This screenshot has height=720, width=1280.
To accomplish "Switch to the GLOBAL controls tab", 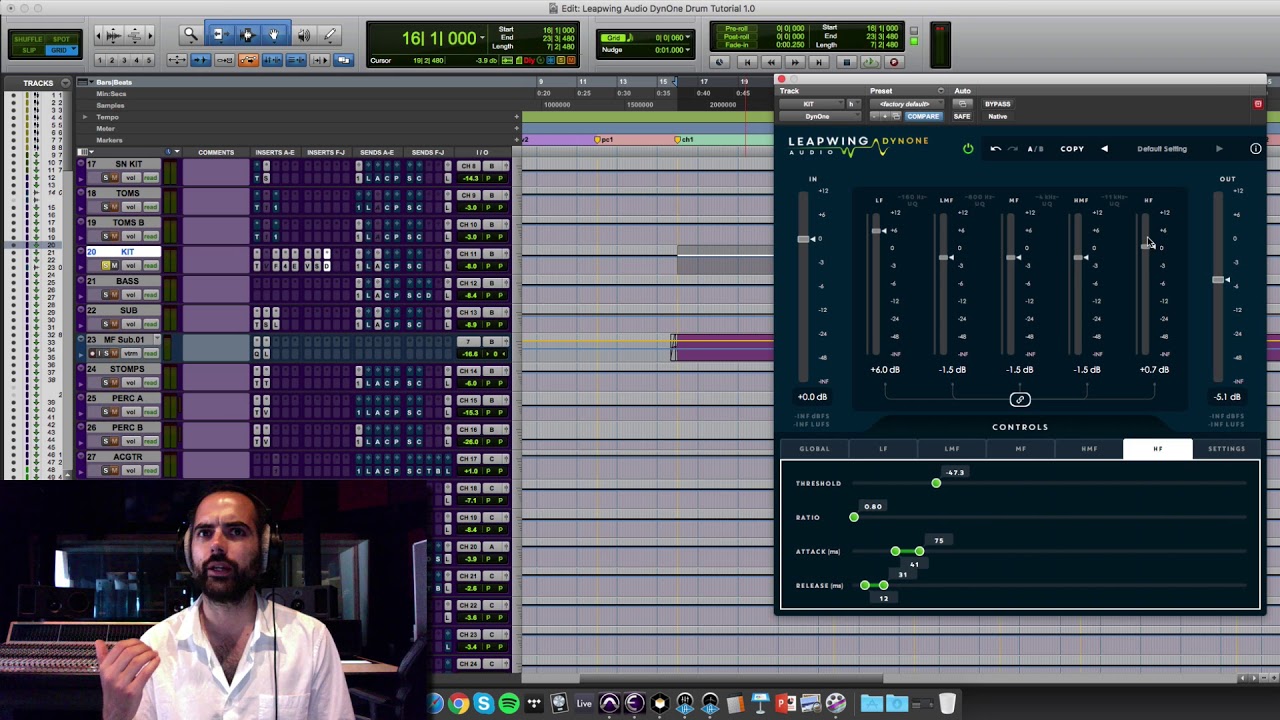I will pyautogui.click(x=814, y=449).
